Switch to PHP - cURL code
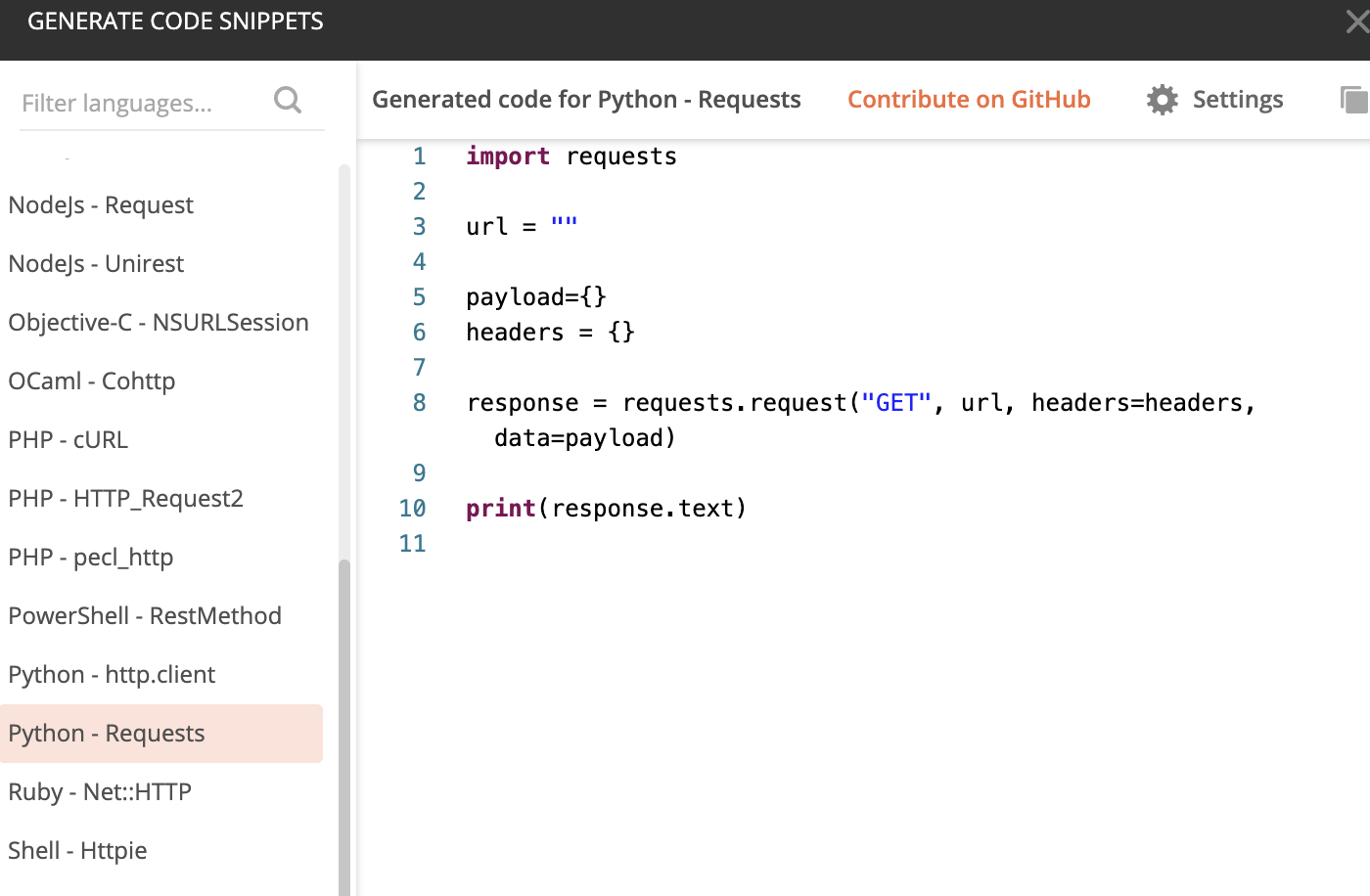The height and width of the screenshot is (896, 1370). point(161,440)
